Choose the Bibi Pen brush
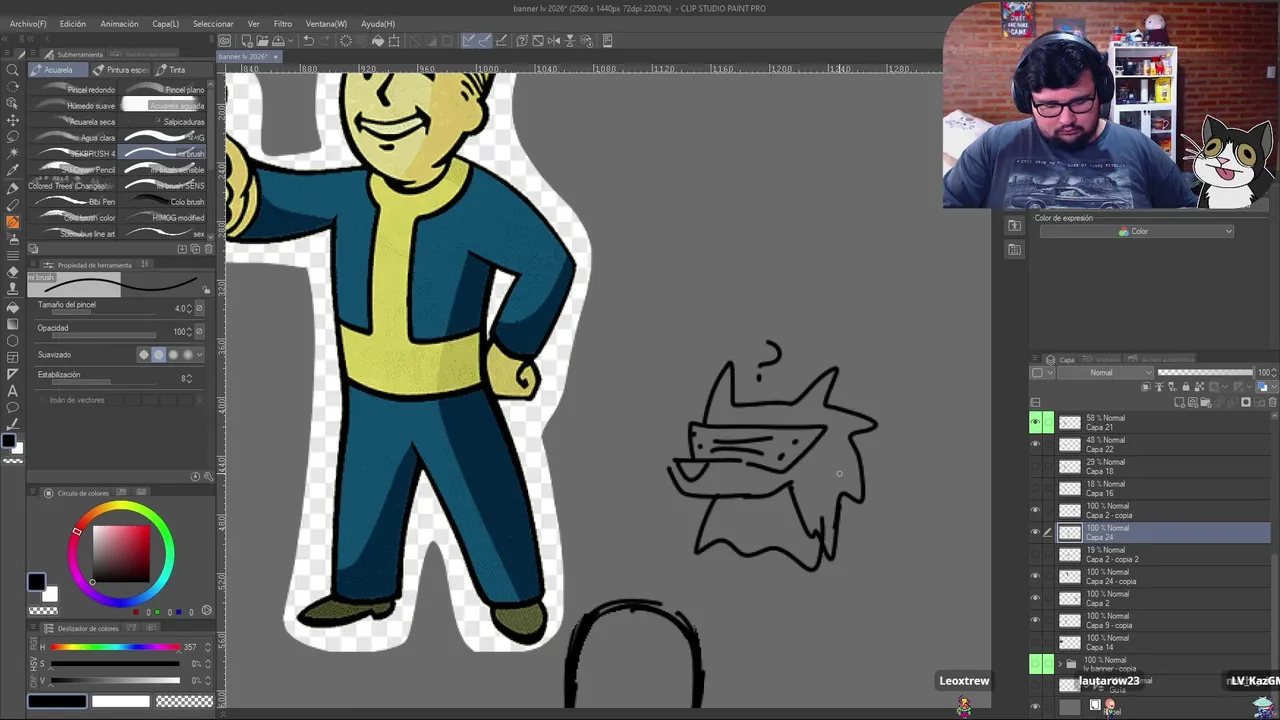Screen dimensions: 1280x720 point(74,202)
